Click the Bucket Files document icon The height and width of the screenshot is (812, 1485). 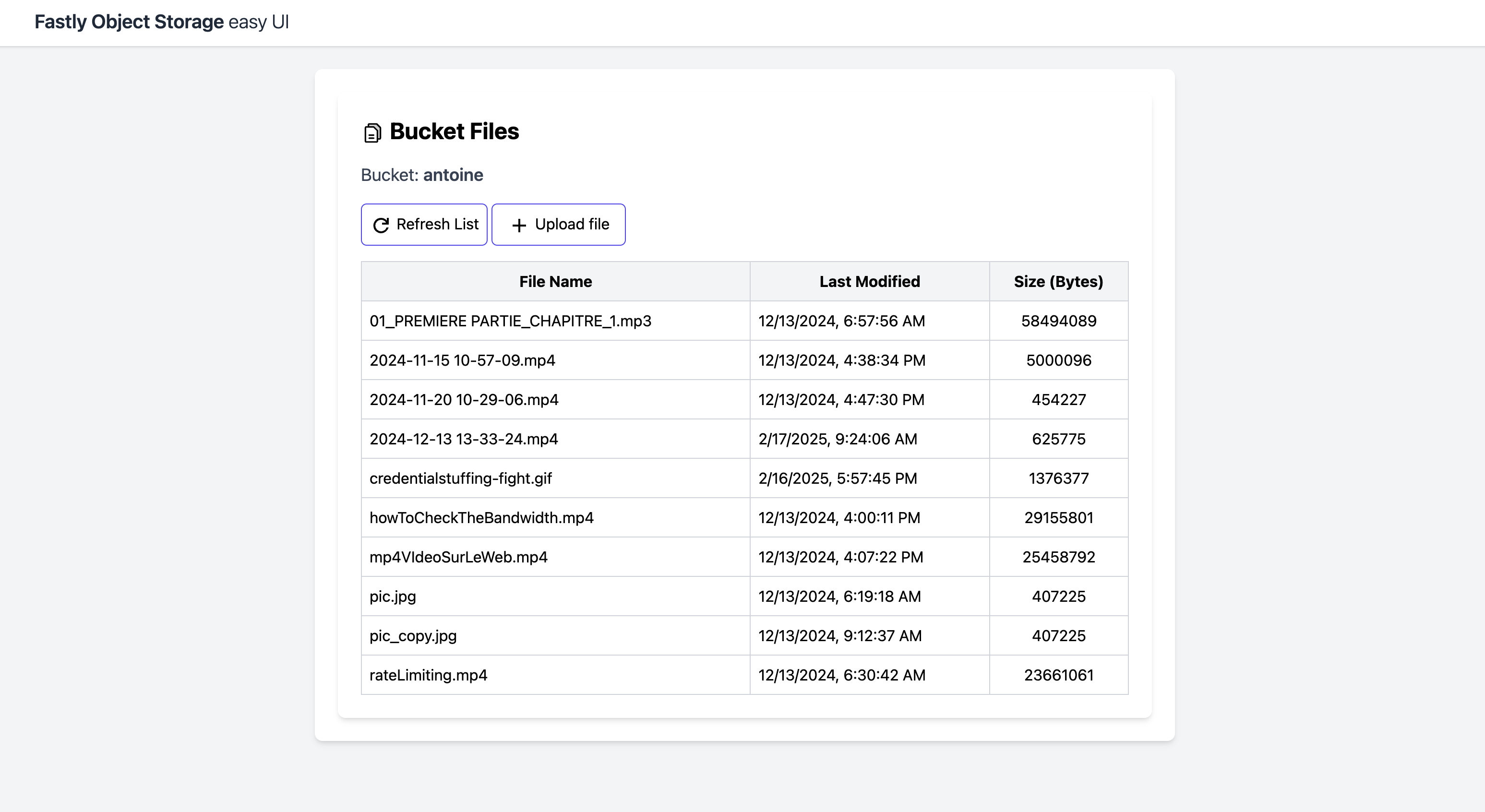pos(372,132)
